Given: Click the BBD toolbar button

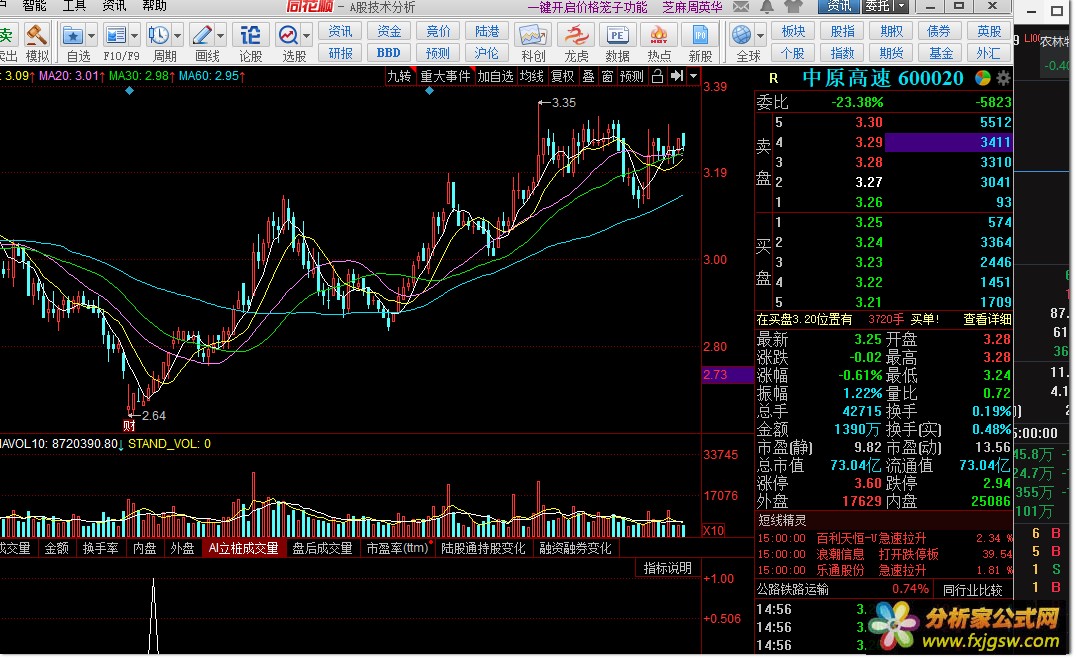Looking at the screenshot, I should coord(388,53).
